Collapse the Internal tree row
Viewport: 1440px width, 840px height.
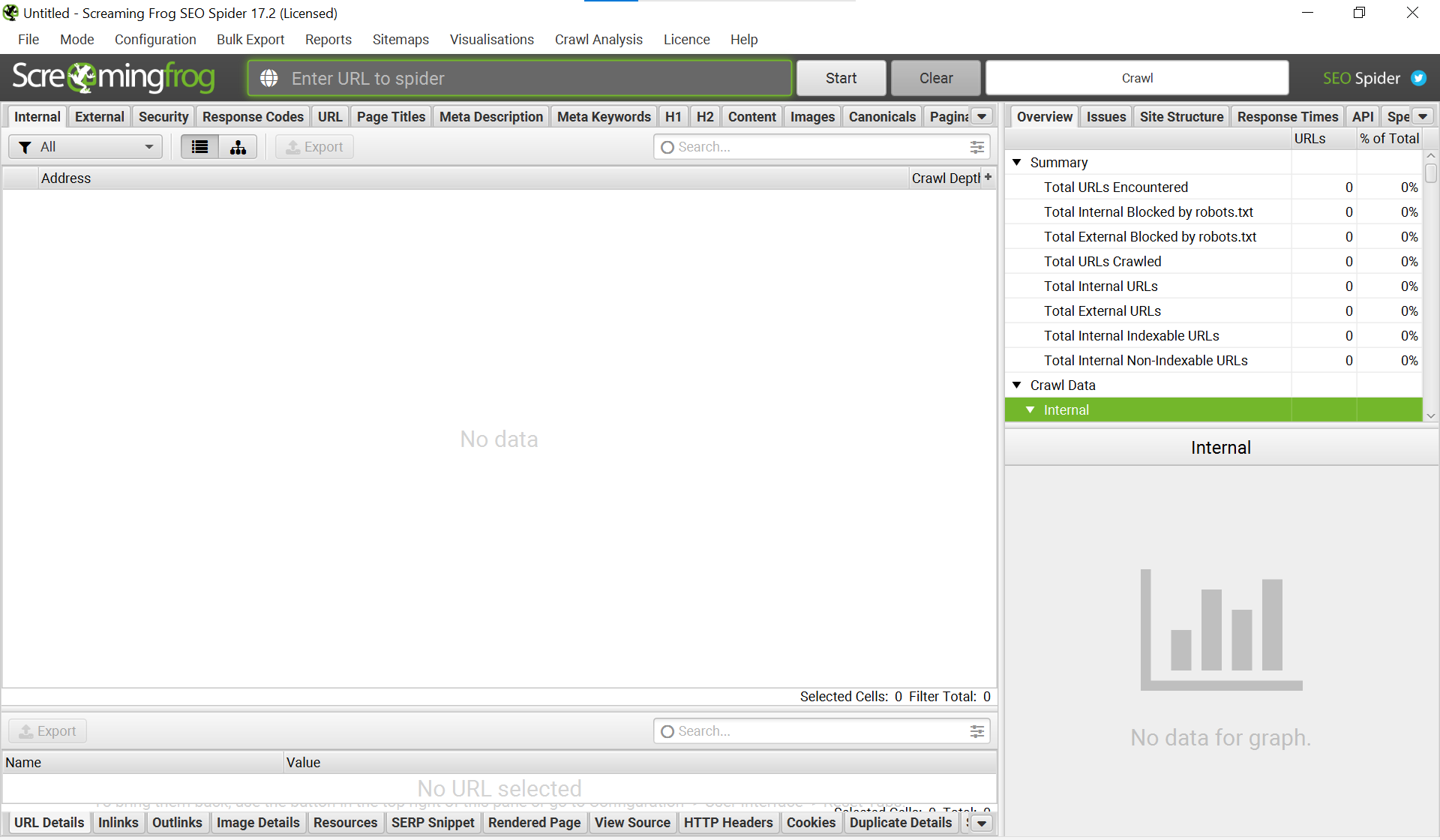point(1030,409)
